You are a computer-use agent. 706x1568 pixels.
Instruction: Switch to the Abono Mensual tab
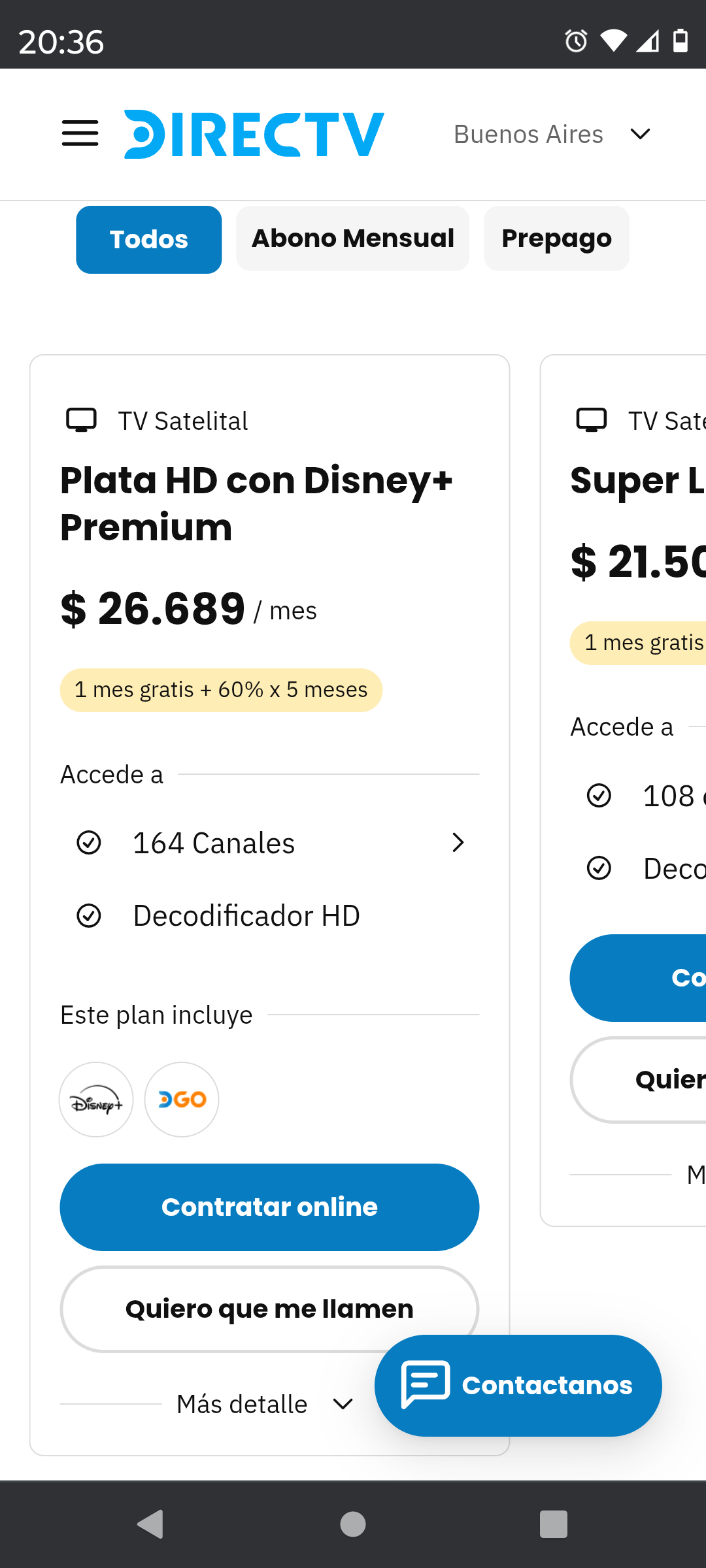click(x=353, y=238)
